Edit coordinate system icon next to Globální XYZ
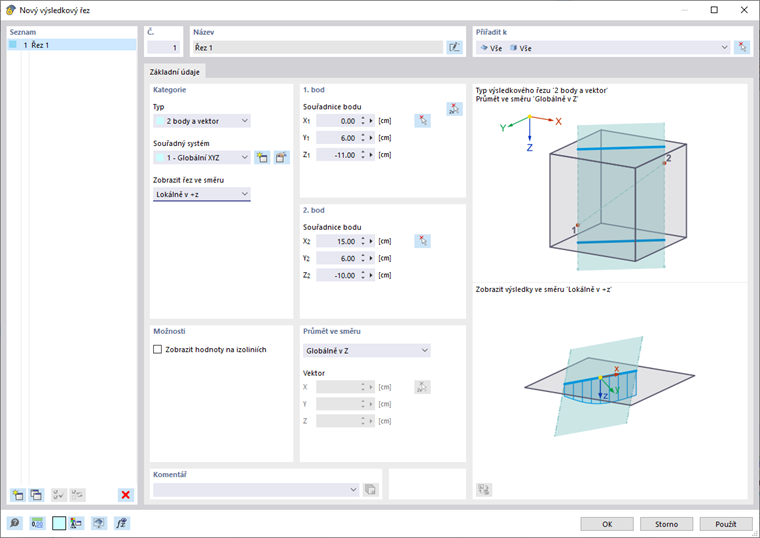Viewport: 760px width, 538px height. pyautogui.click(x=282, y=158)
